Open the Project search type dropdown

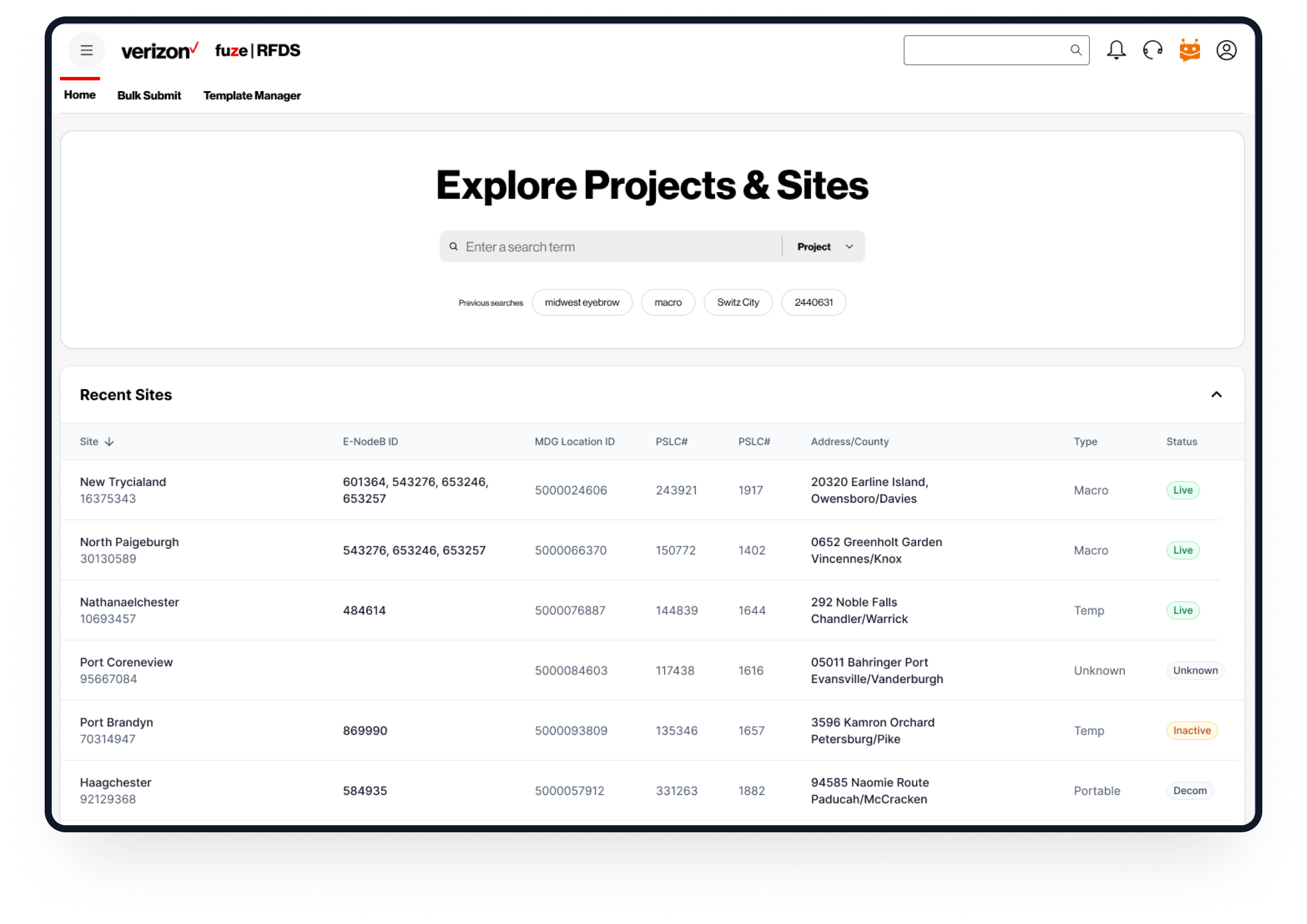point(824,247)
